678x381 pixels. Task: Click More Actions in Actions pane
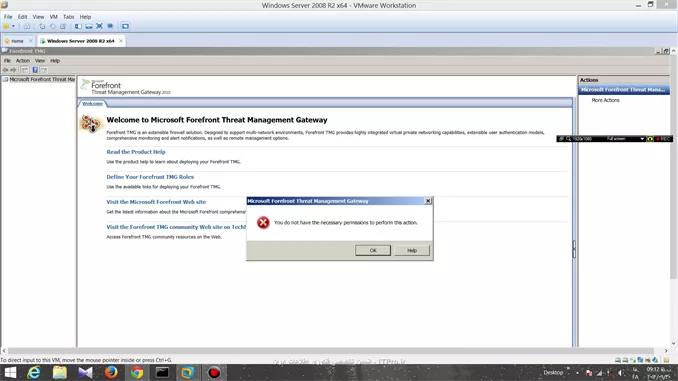coord(605,100)
